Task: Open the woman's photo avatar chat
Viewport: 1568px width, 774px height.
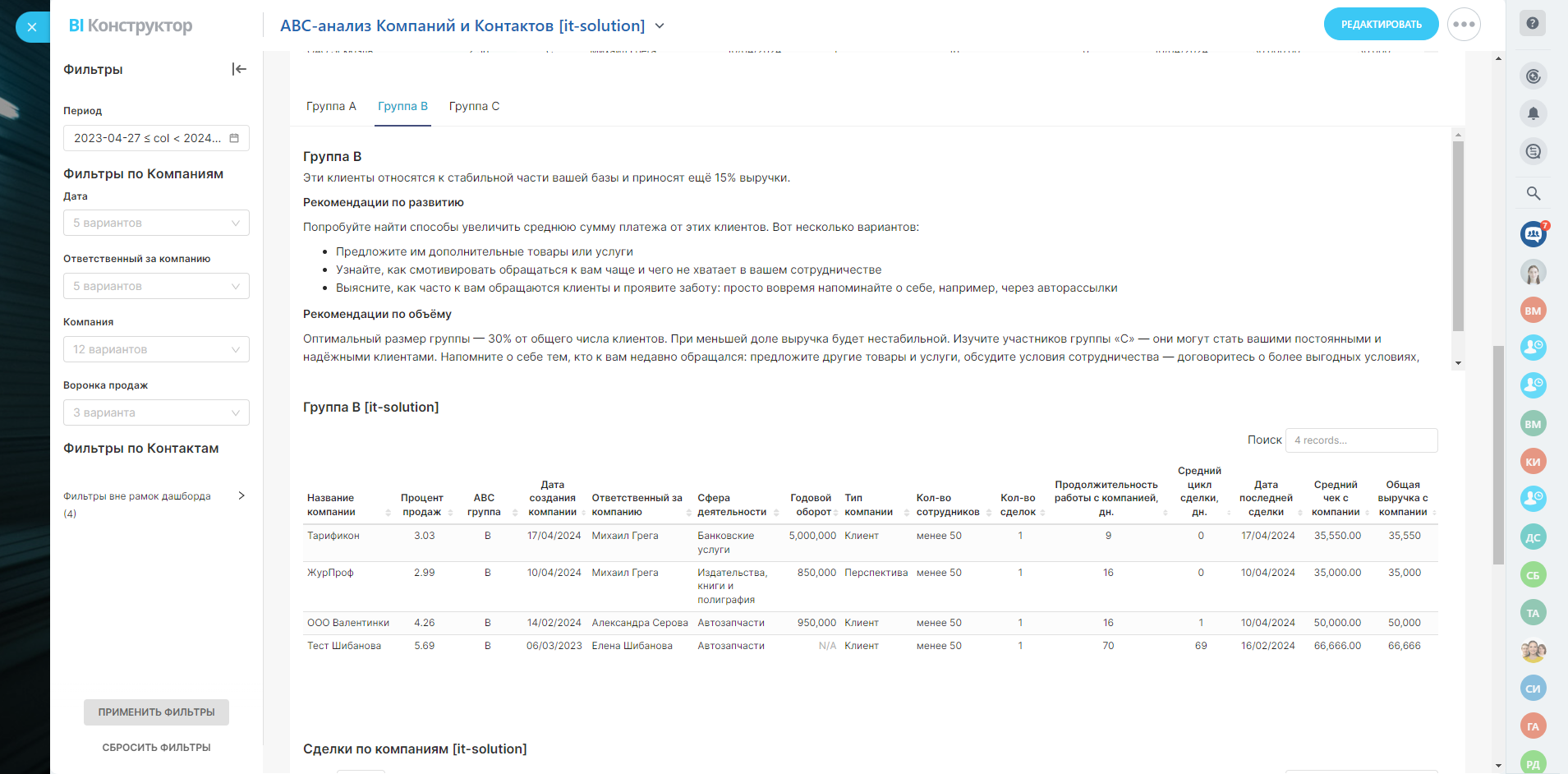Action: point(1533,272)
